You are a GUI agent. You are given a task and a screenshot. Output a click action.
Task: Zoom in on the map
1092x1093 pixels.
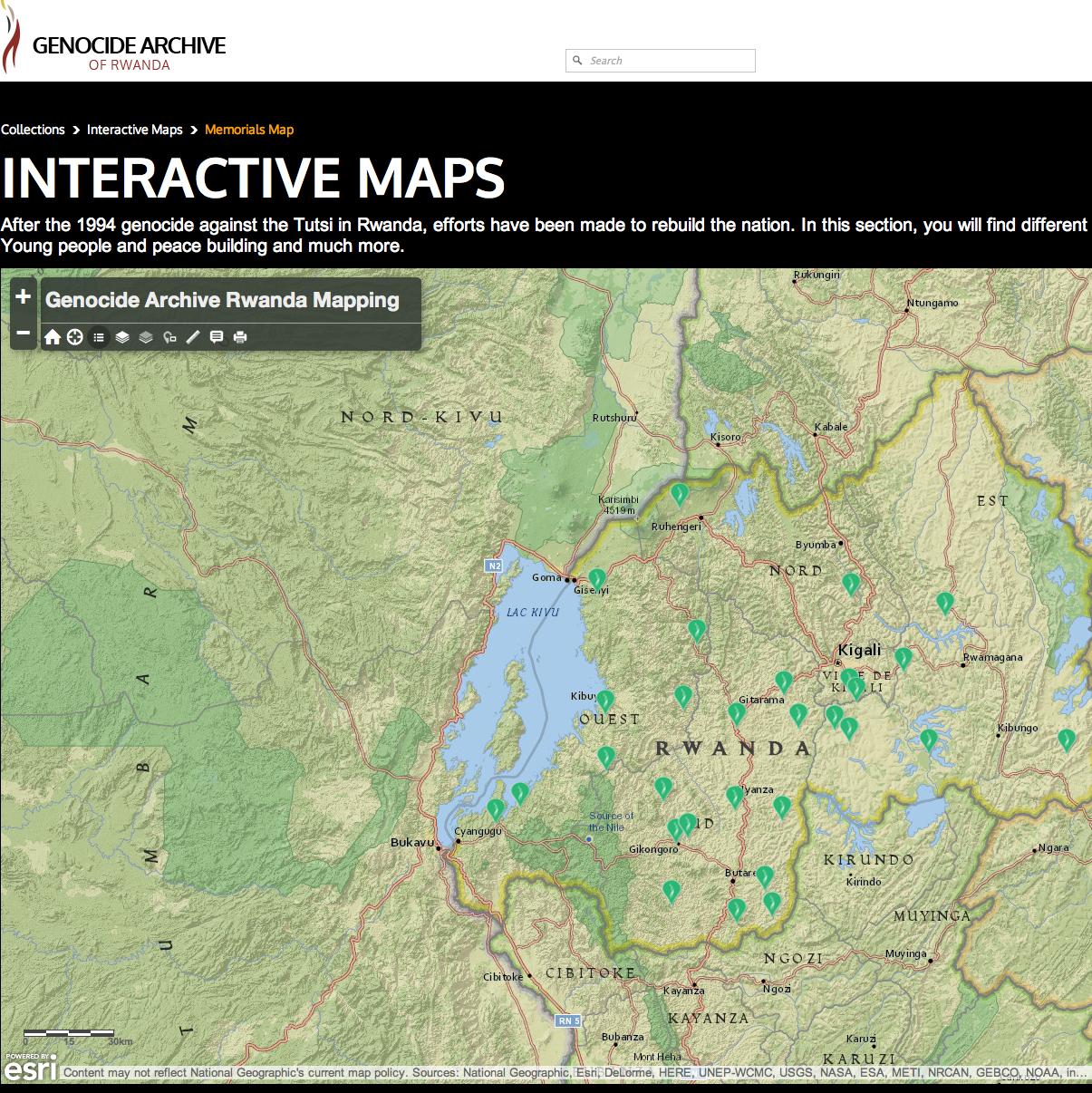pyautogui.click(x=24, y=297)
